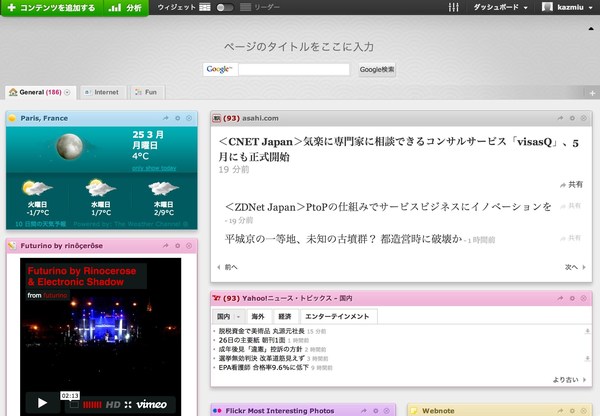Toggle HD quality on Vimeo player
The height and width of the screenshot is (416, 600).
pos(113,404)
